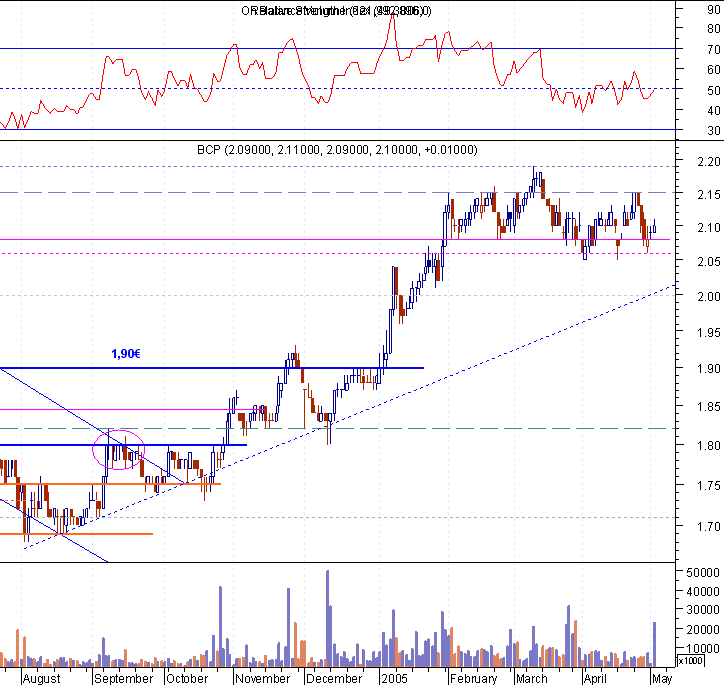Click the April label on time axis
This screenshot has width=724, height=685.
click(x=595, y=679)
